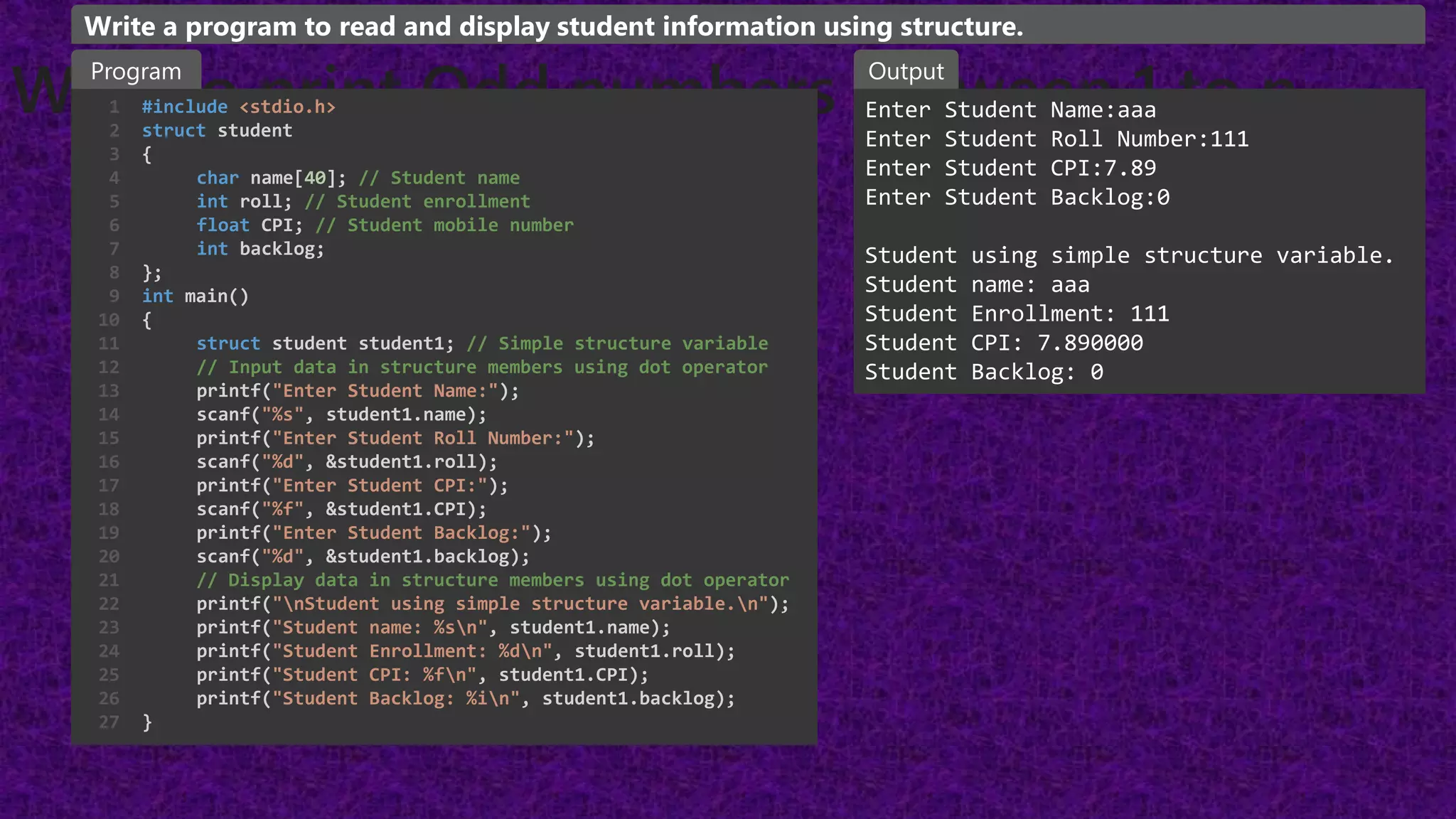Click scanf &student1.roll line
Screen dimensions: 1456x819
pyautogui.click(x=347, y=461)
